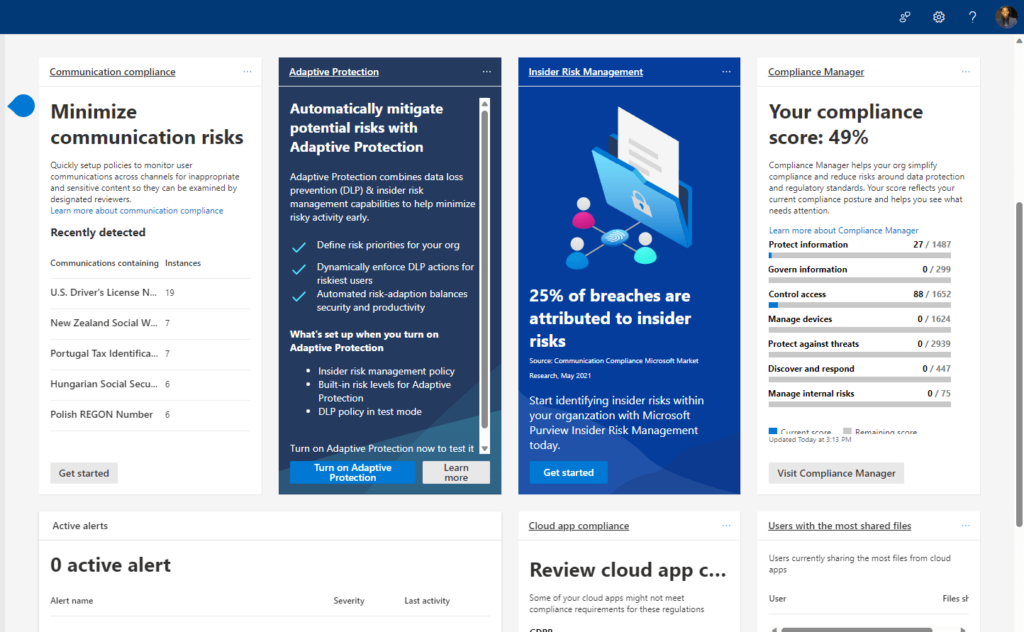Screen dimensions: 1024x632
Task: Click the Control access progress bar
Action: 859,305
